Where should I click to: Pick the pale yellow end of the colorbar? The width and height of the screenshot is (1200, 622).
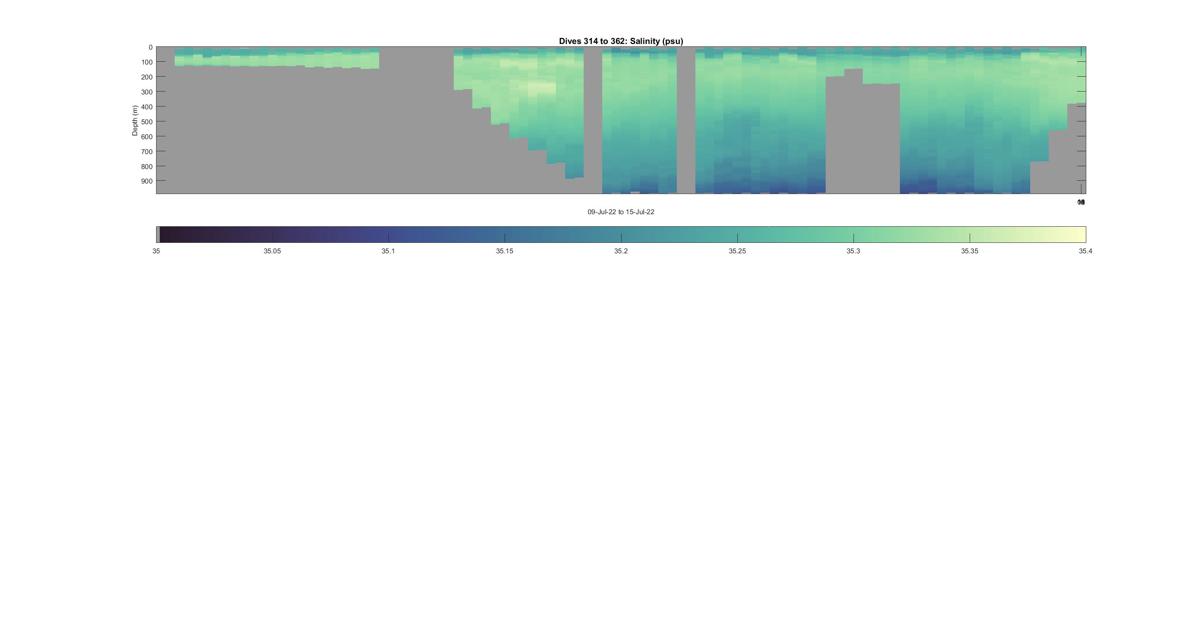1078,235
